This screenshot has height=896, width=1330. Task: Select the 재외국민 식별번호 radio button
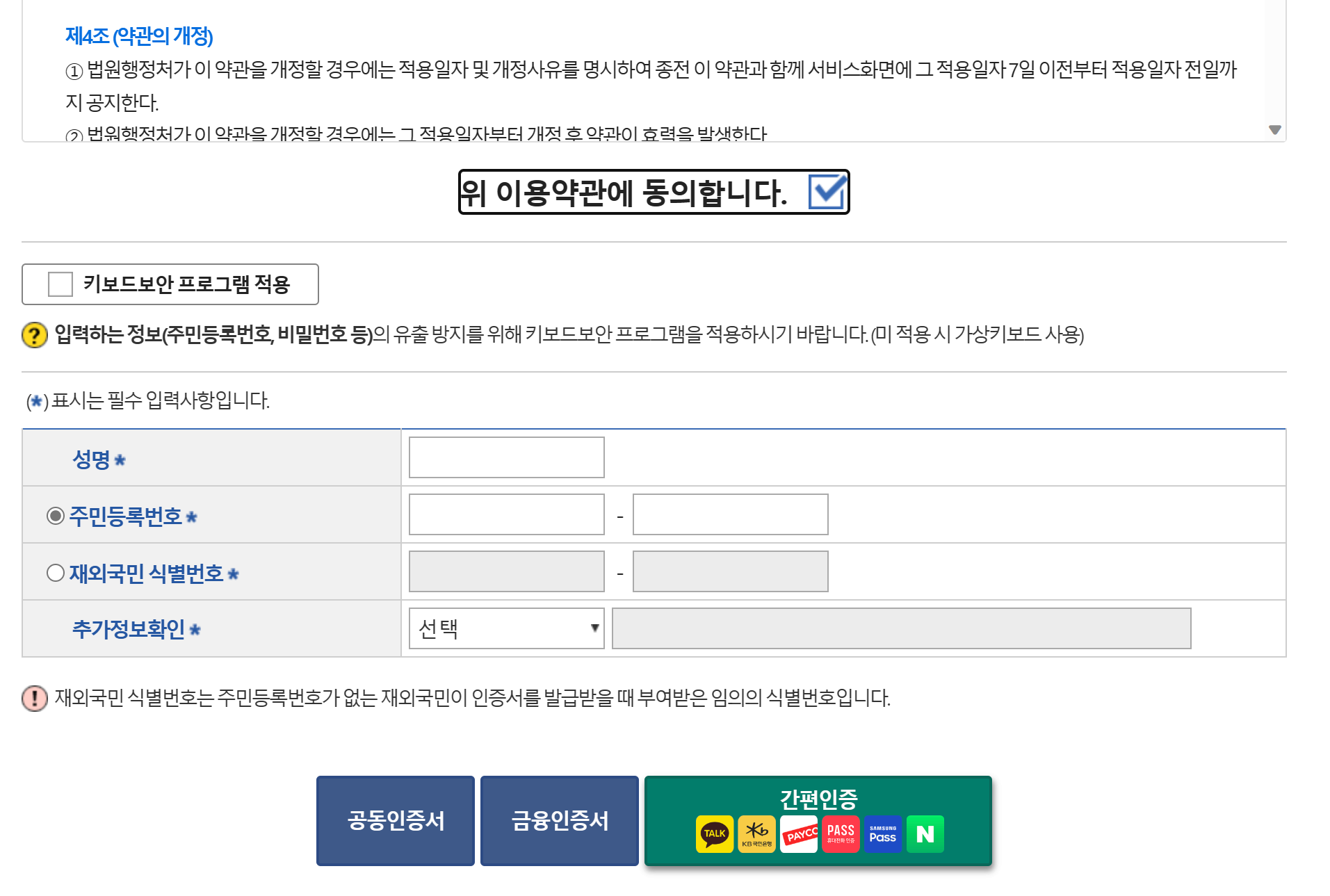56,573
